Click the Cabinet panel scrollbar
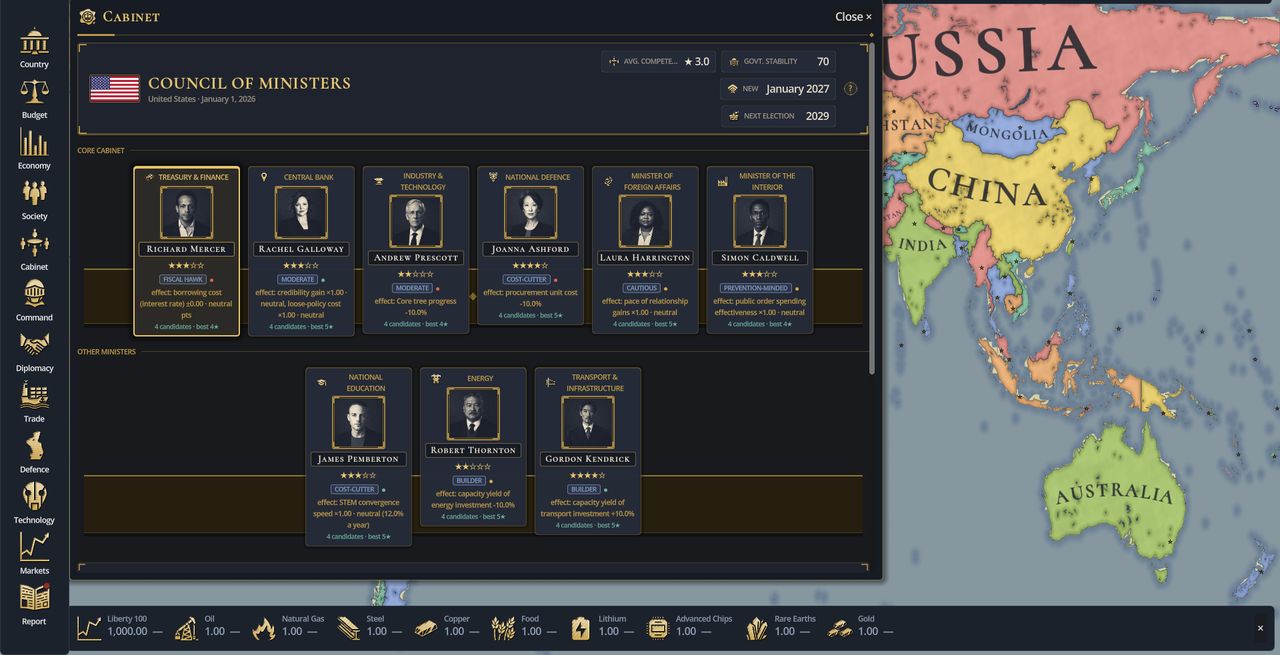The height and width of the screenshot is (655, 1280). point(872,210)
